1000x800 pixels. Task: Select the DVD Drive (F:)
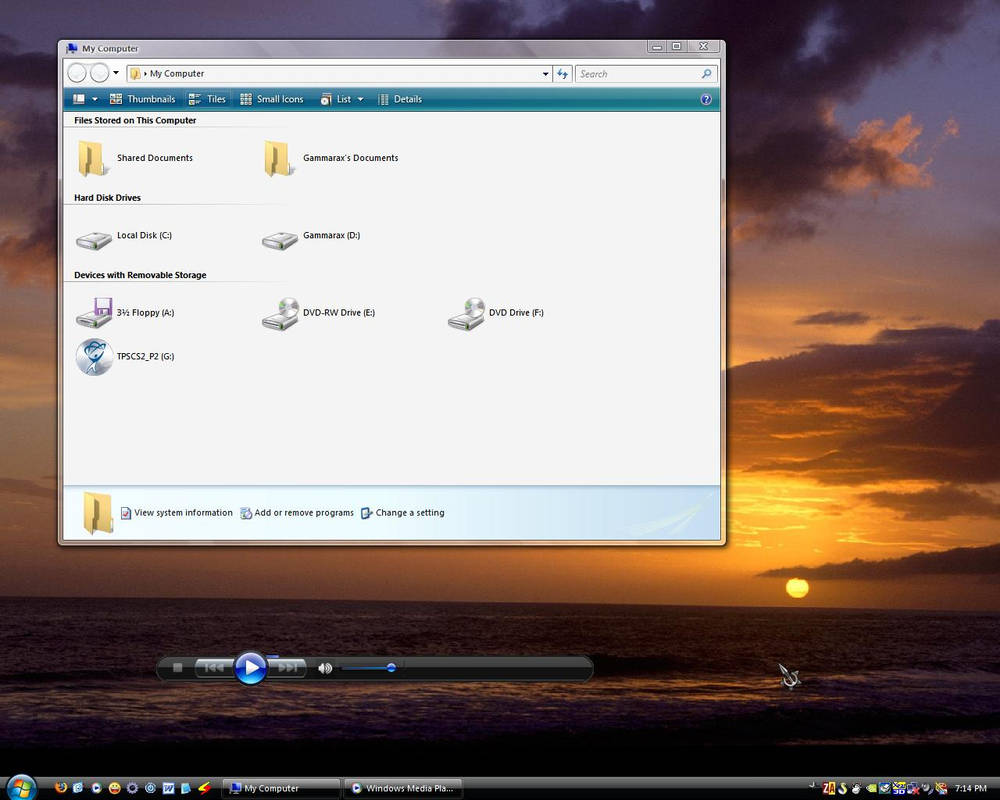click(x=496, y=313)
